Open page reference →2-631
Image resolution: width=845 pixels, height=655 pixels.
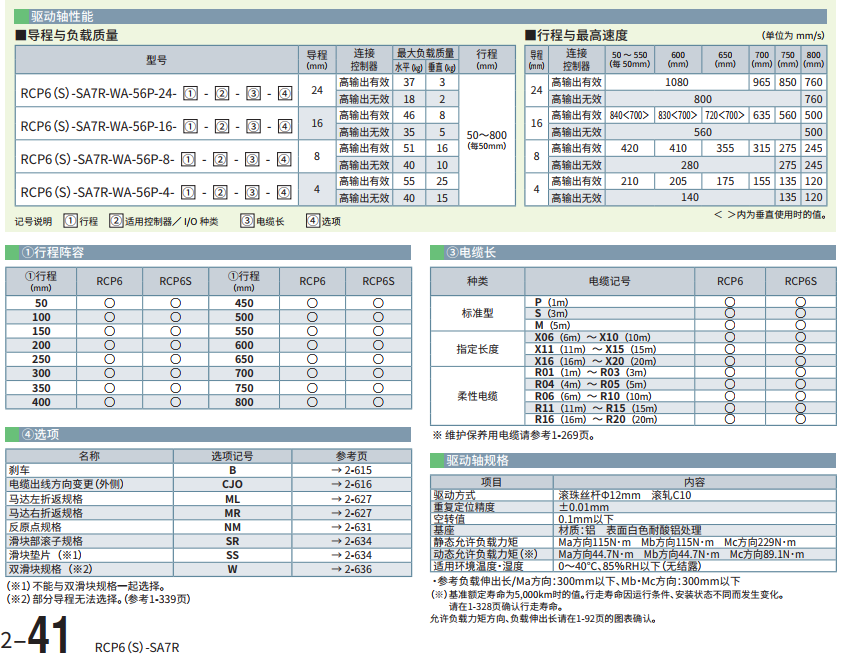[x=351, y=527]
